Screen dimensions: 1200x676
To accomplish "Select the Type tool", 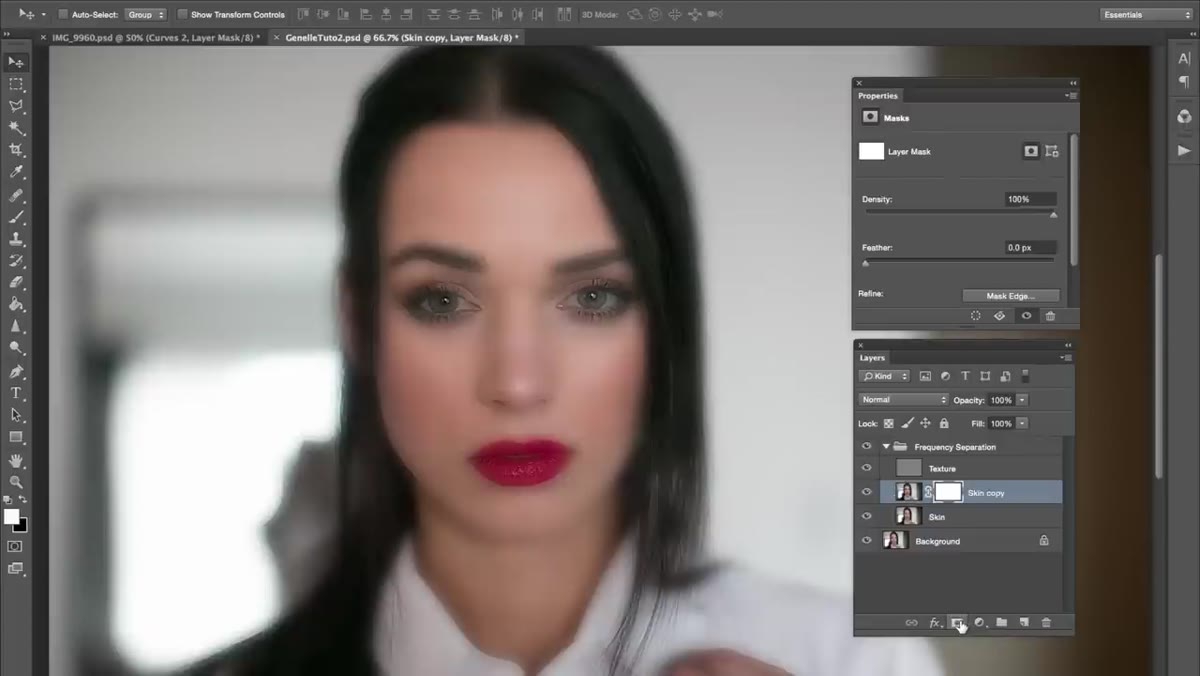I will point(16,393).
